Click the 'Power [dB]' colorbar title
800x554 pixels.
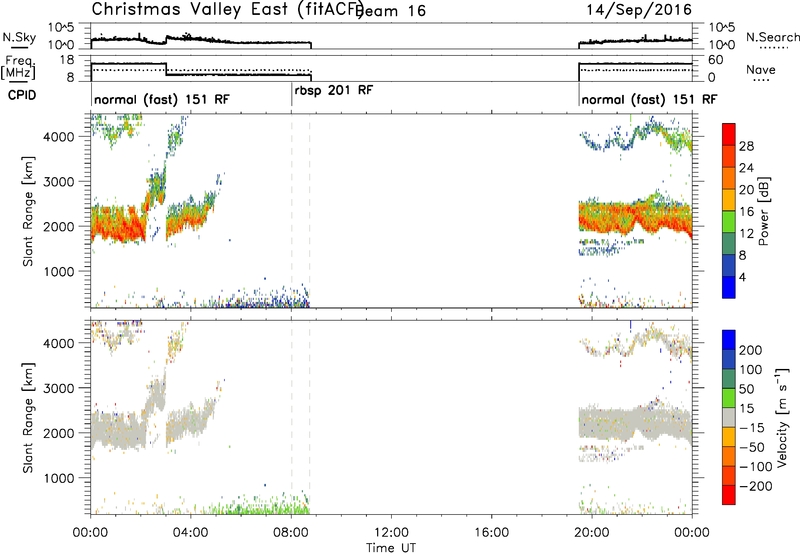point(763,211)
